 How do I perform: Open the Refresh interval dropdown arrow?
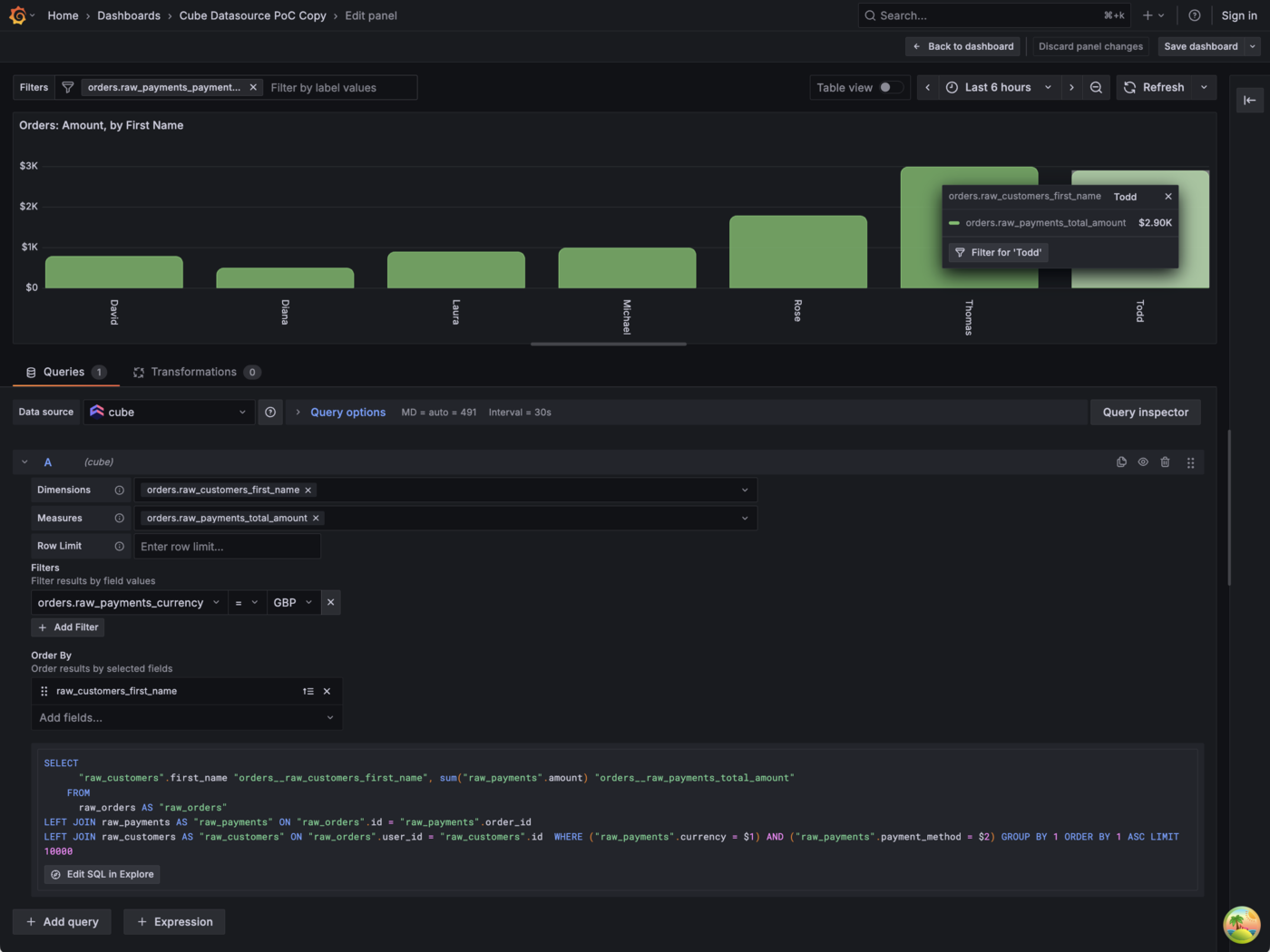point(1204,88)
